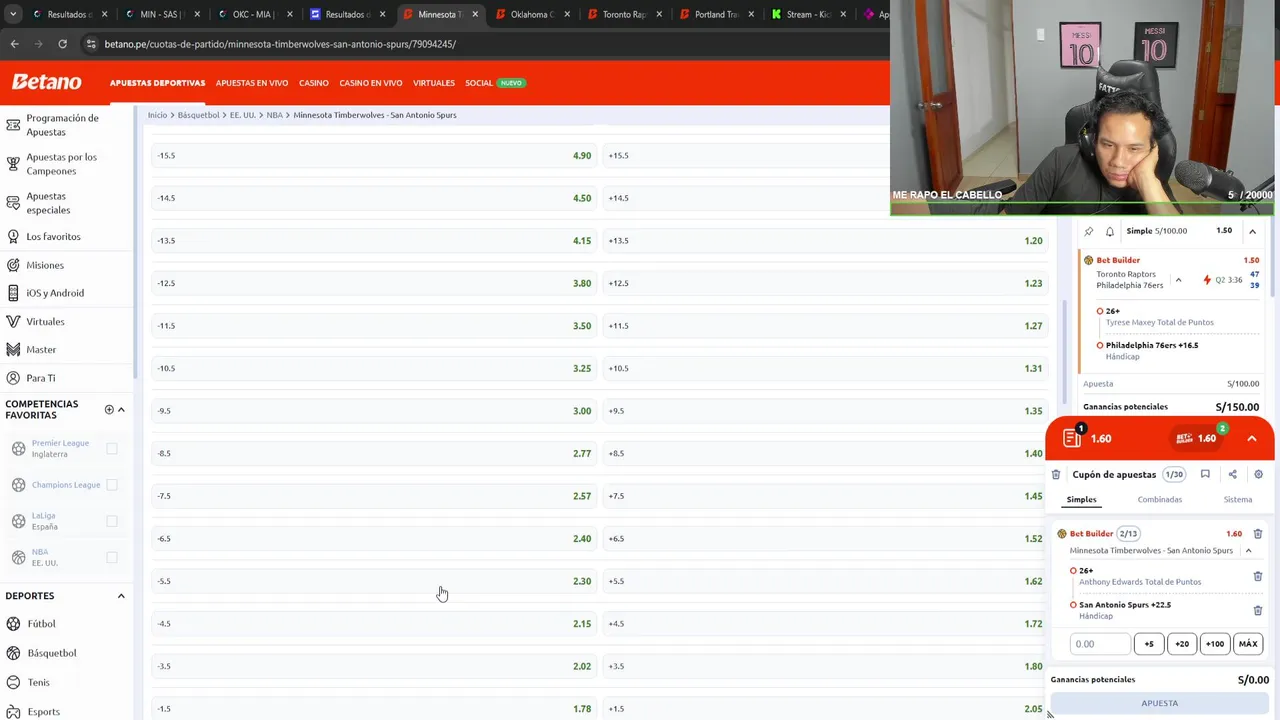1280x720 pixels.
Task: Open Casino en Vivo menu
Action: (x=371, y=83)
